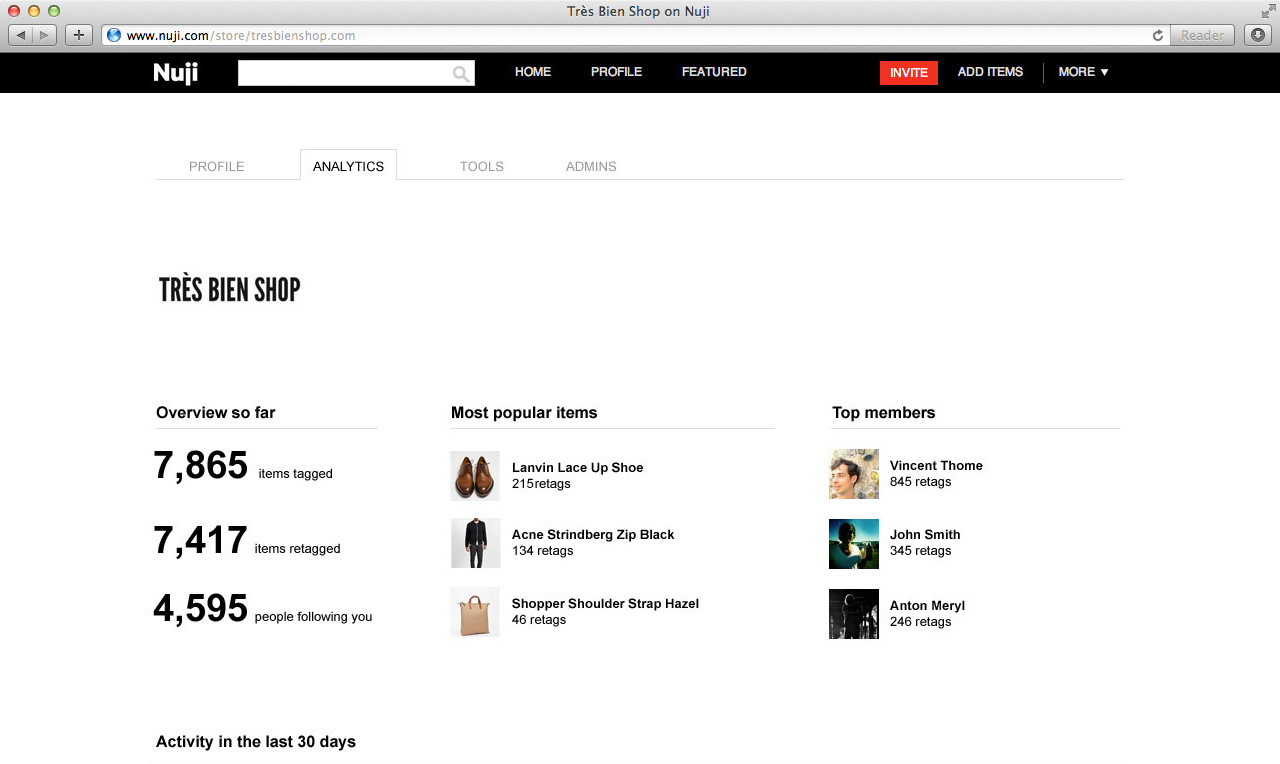The height and width of the screenshot is (764, 1280).
Task: Click the Lanvin Lace Up Shoe title
Action: click(578, 467)
